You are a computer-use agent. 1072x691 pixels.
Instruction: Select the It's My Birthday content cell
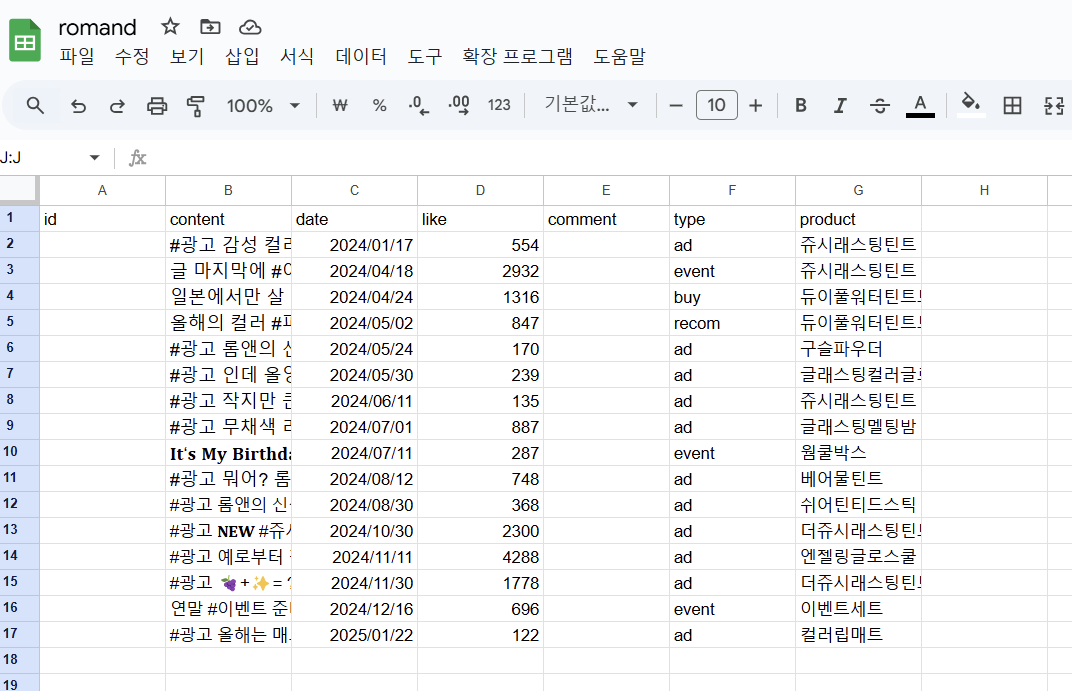(x=228, y=452)
